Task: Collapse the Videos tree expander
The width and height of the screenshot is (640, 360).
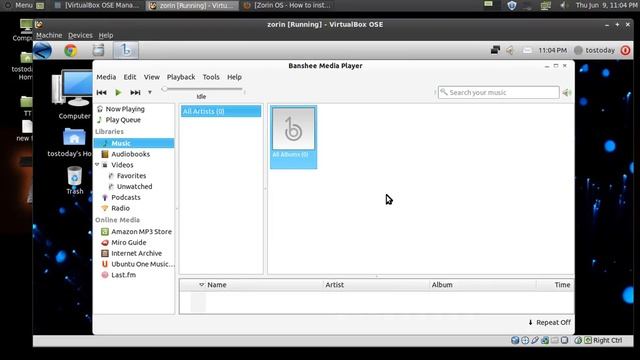Action: click(97, 164)
